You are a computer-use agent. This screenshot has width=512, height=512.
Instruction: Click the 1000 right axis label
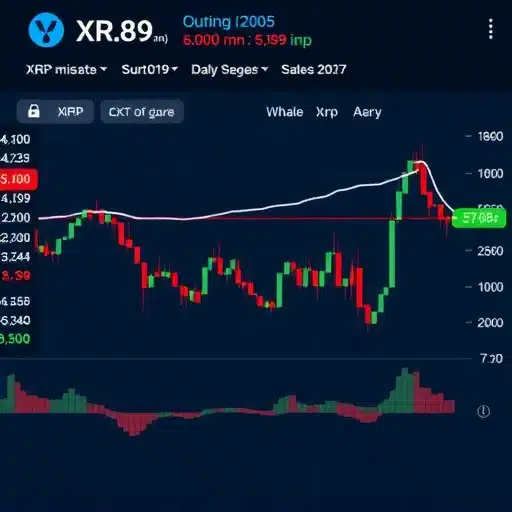(490, 287)
